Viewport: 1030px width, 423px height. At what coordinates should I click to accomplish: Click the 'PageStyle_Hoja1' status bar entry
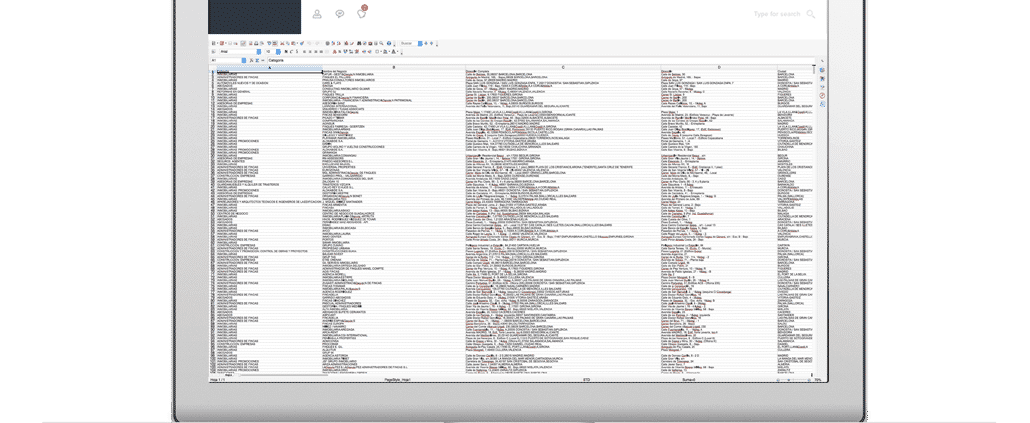click(x=396, y=380)
